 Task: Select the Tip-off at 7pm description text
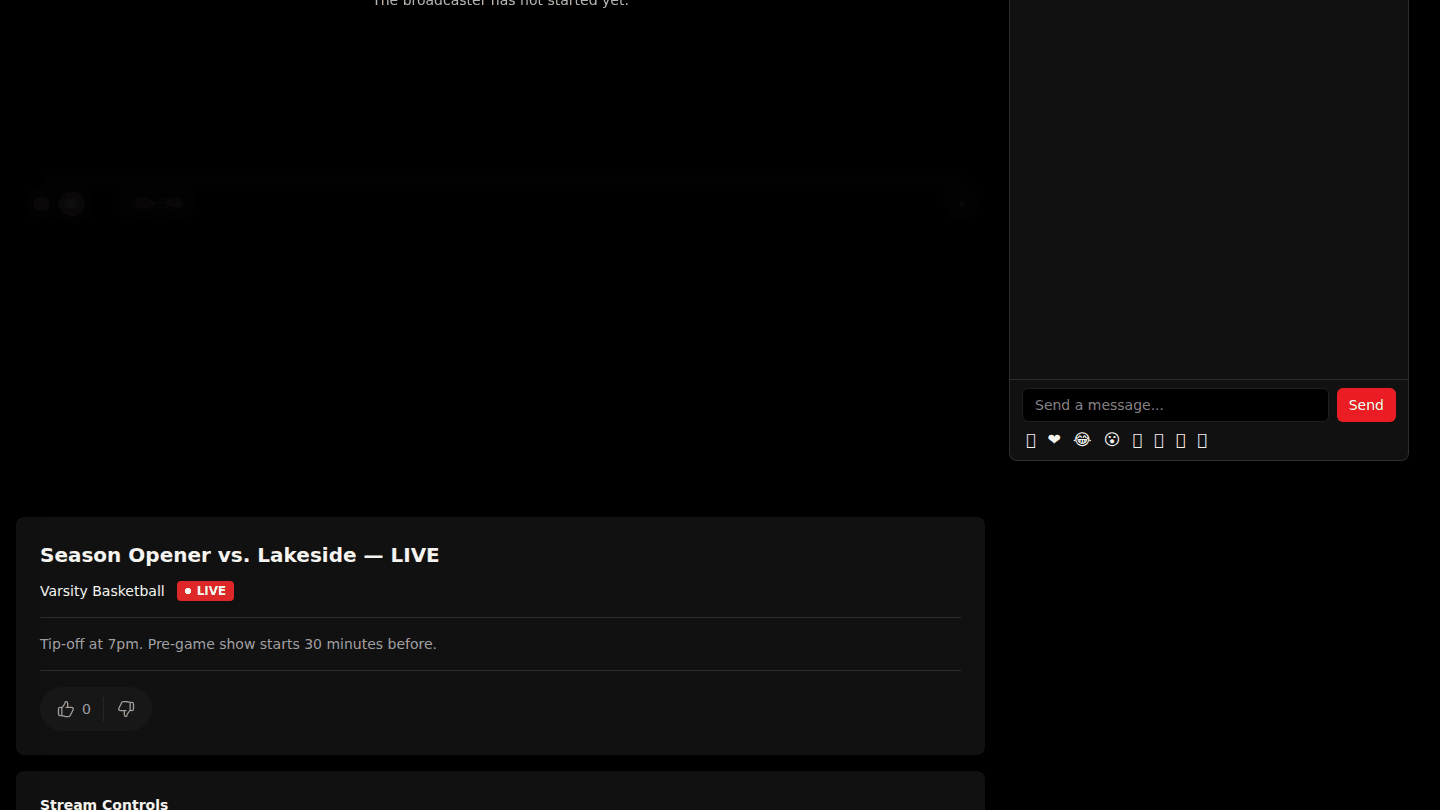[238, 644]
